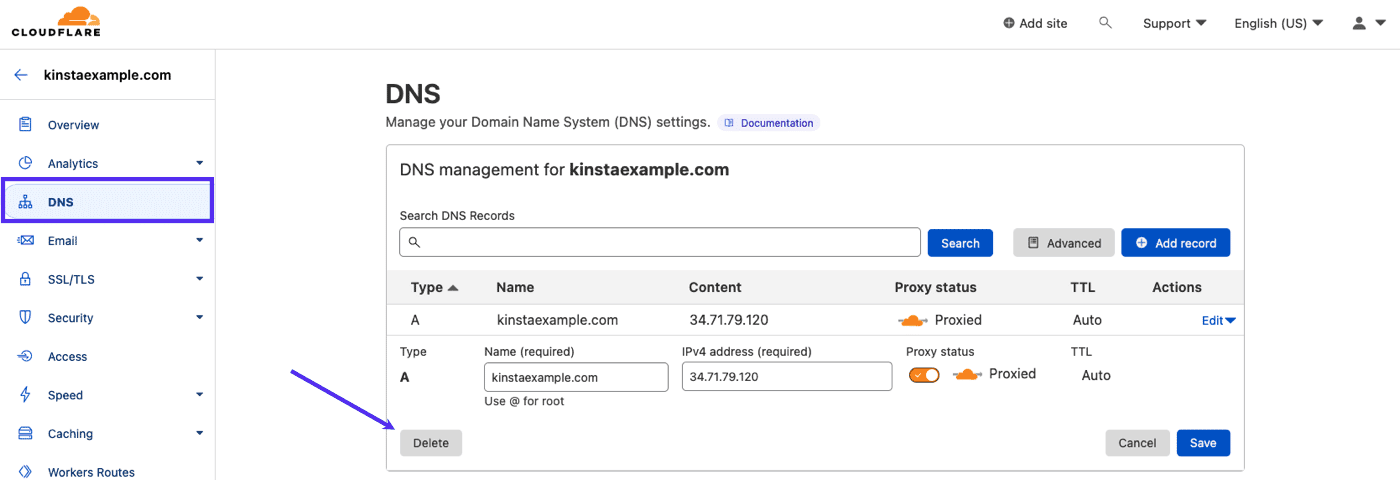Open the Documentation link
The height and width of the screenshot is (480, 1400).
pyautogui.click(x=768, y=123)
